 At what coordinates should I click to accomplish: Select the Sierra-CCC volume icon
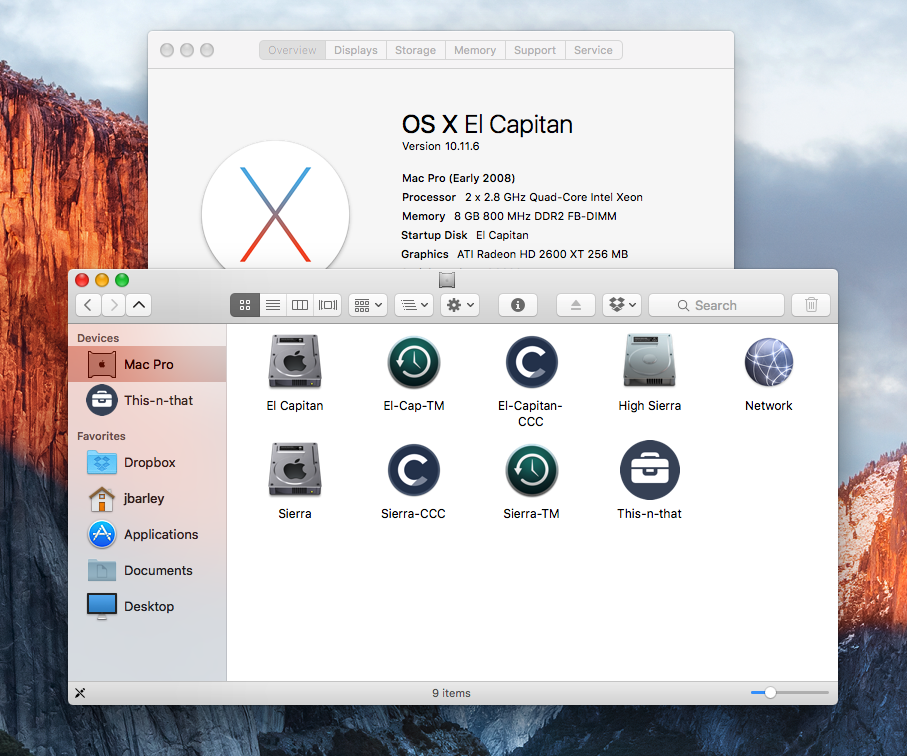click(x=414, y=470)
